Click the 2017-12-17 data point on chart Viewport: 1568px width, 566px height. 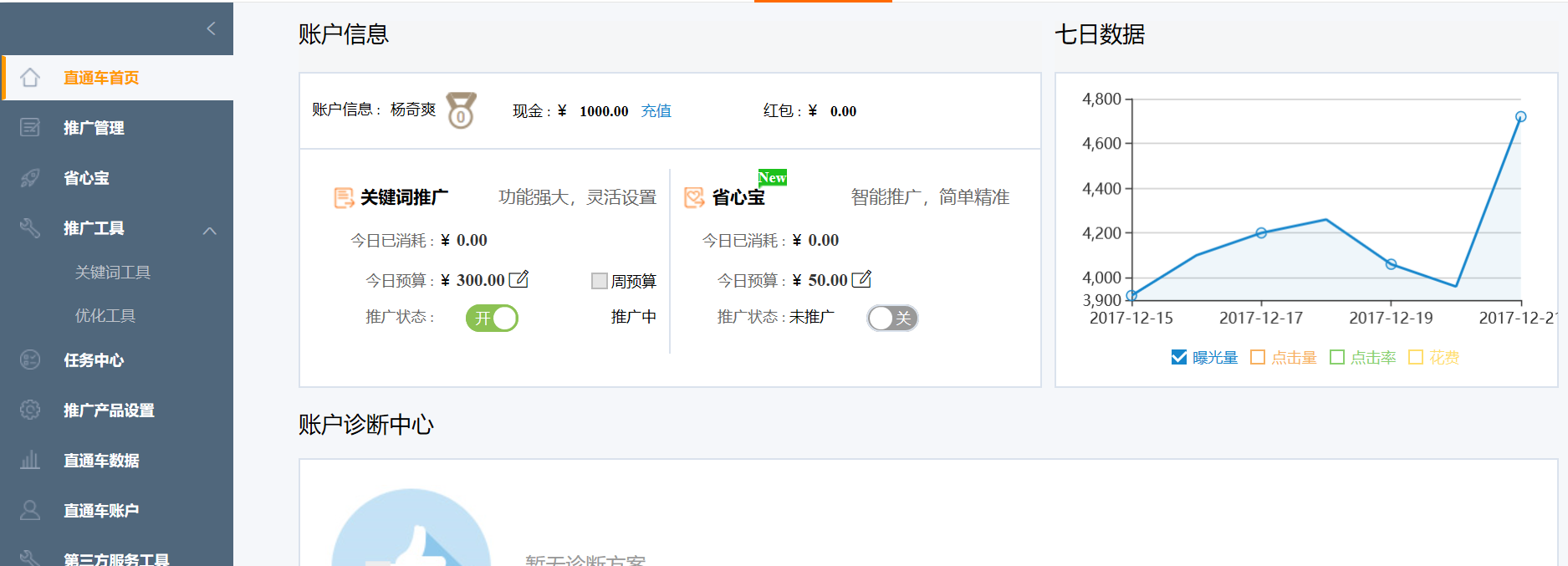[x=1261, y=233]
